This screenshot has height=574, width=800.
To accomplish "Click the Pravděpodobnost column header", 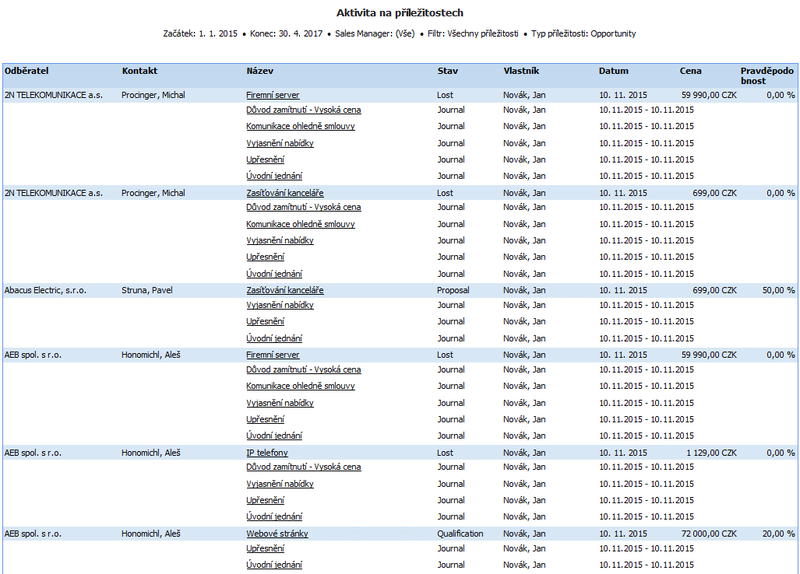I will pyautogui.click(x=767, y=76).
